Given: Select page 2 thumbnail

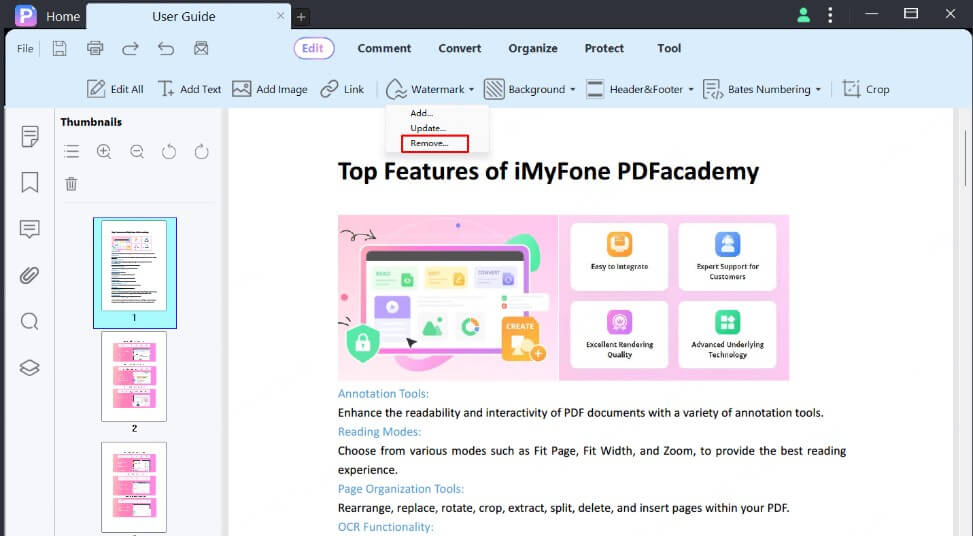Looking at the screenshot, I should coord(134,377).
